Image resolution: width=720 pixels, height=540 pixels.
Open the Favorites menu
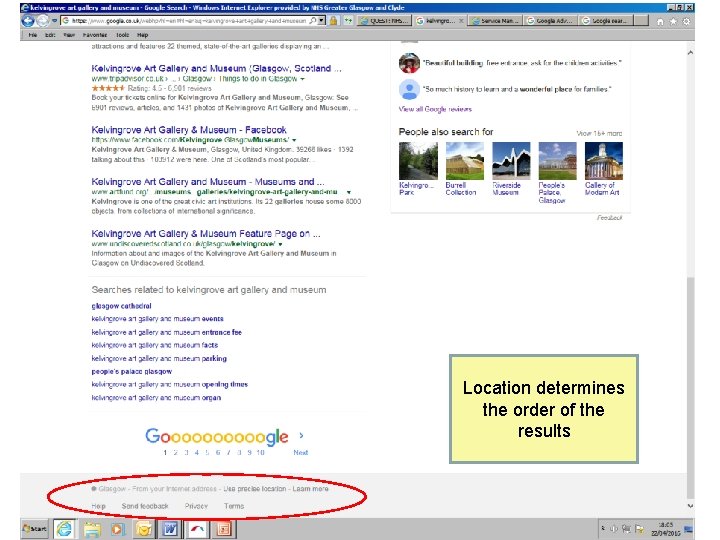(95, 35)
